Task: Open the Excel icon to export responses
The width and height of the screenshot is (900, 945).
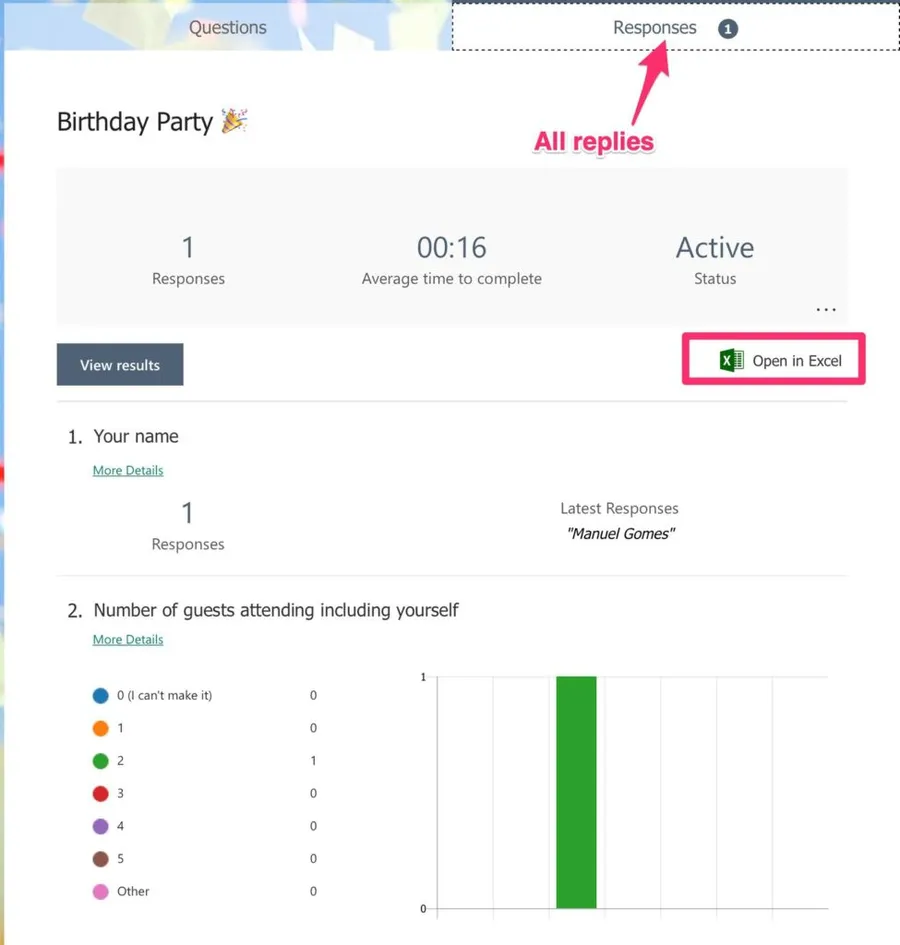Action: [x=731, y=361]
